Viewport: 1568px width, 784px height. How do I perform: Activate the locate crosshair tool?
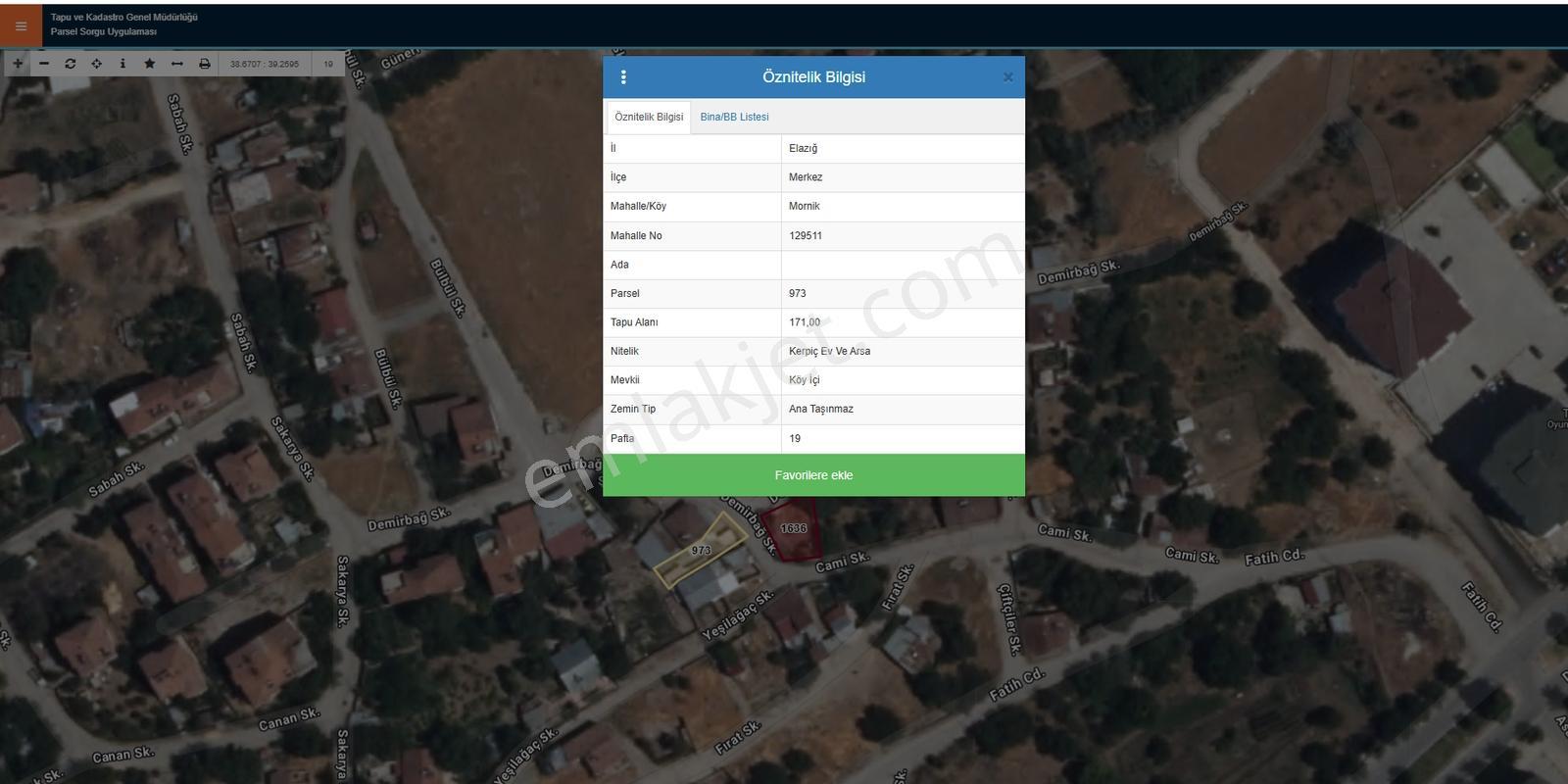point(97,64)
